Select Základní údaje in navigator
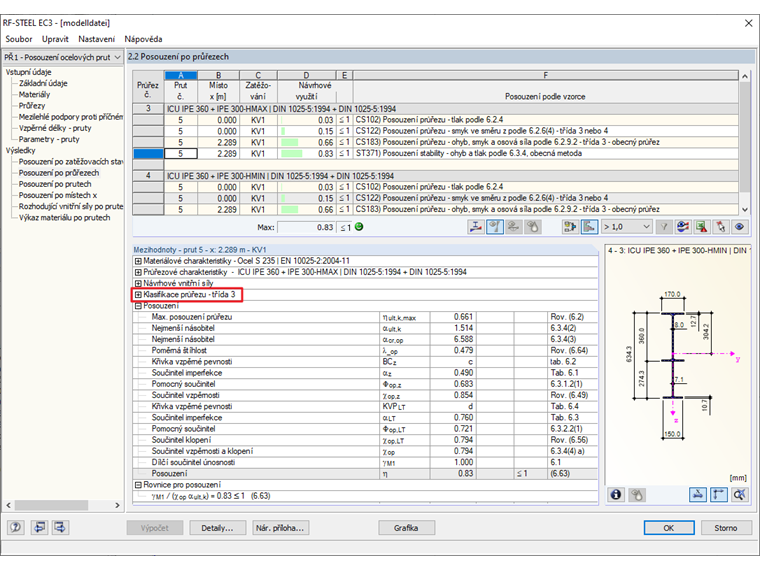The height and width of the screenshot is (570, 760). (x=43, y=83)
